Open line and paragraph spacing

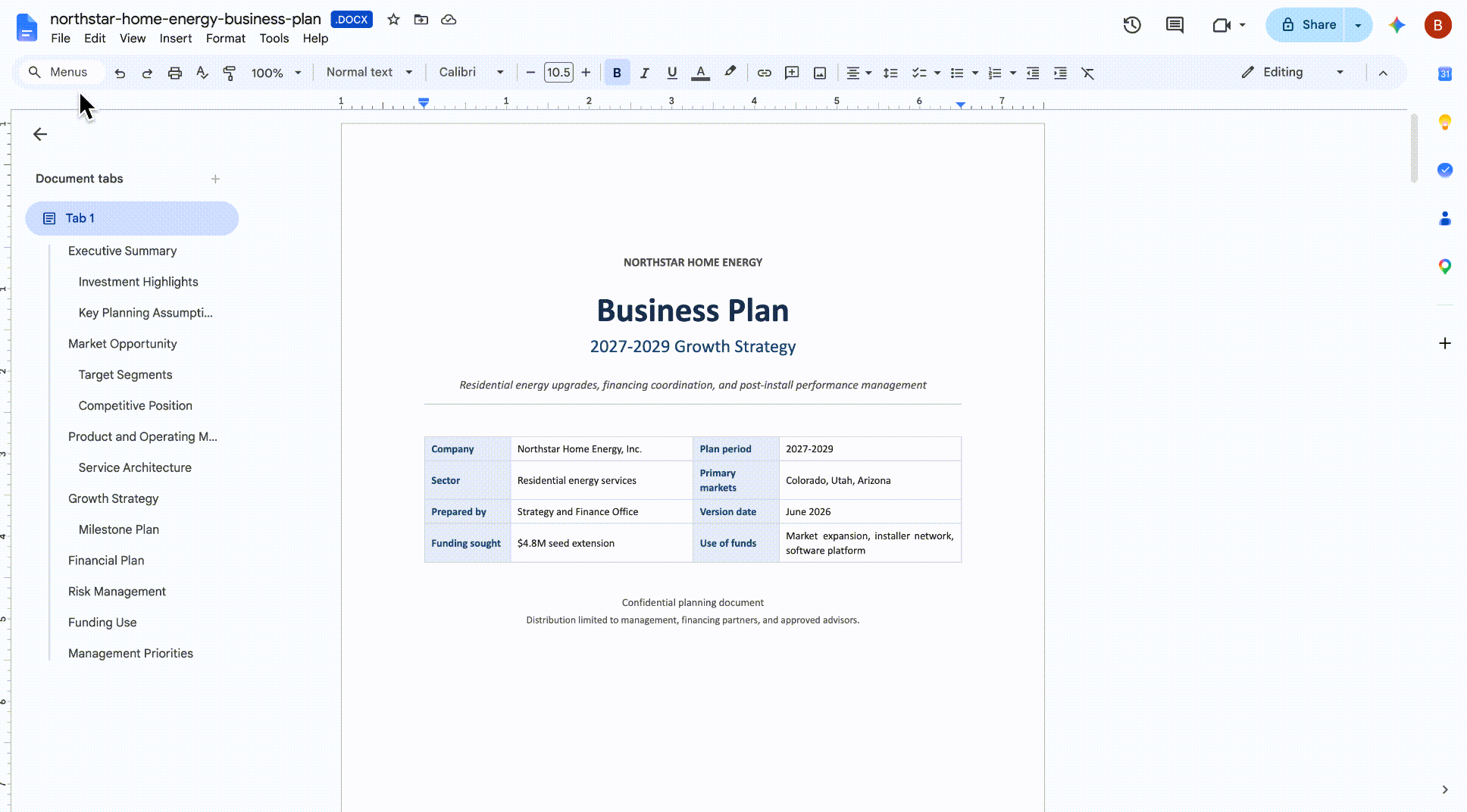(891, 73)
